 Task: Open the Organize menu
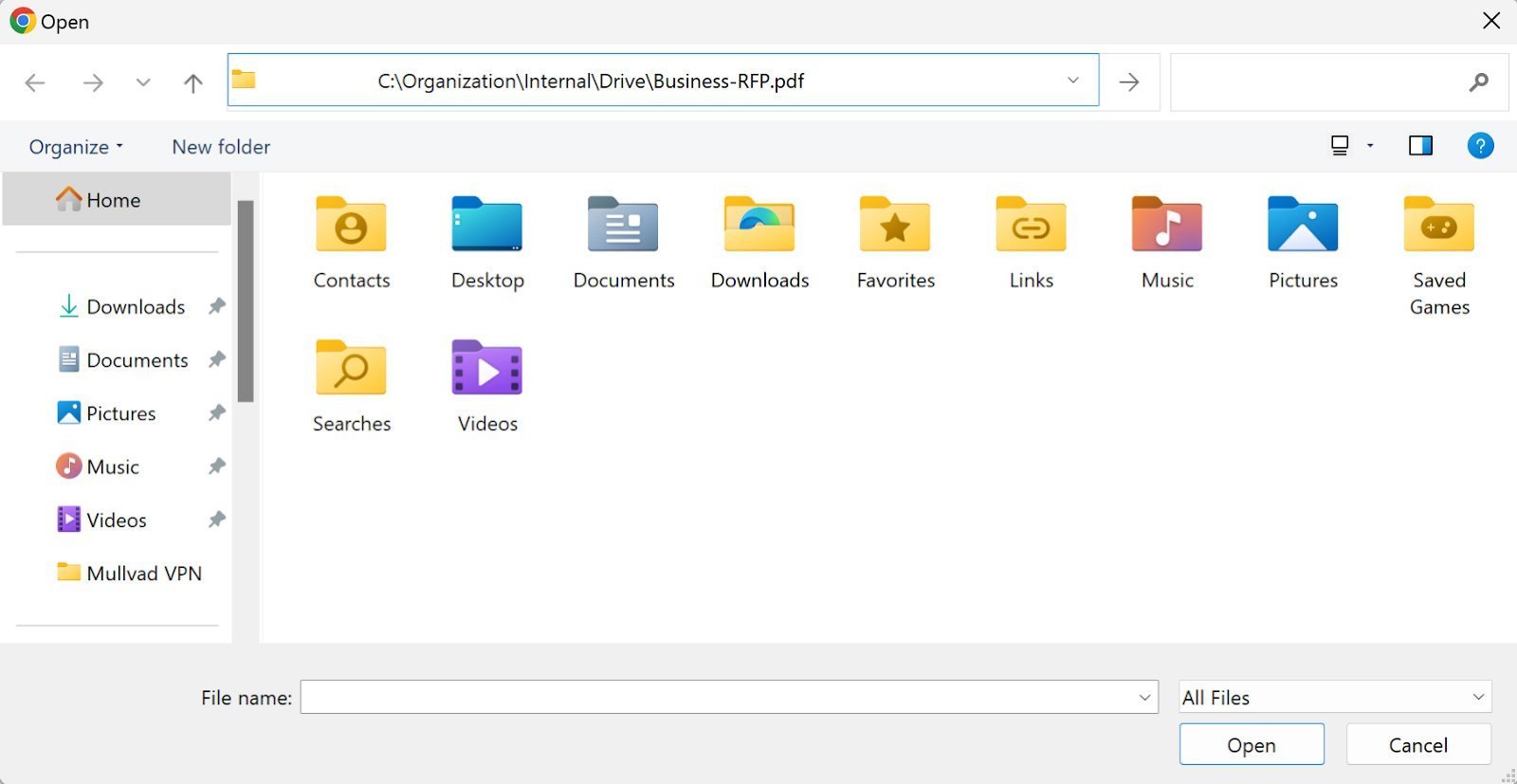[x=76, y=147]
